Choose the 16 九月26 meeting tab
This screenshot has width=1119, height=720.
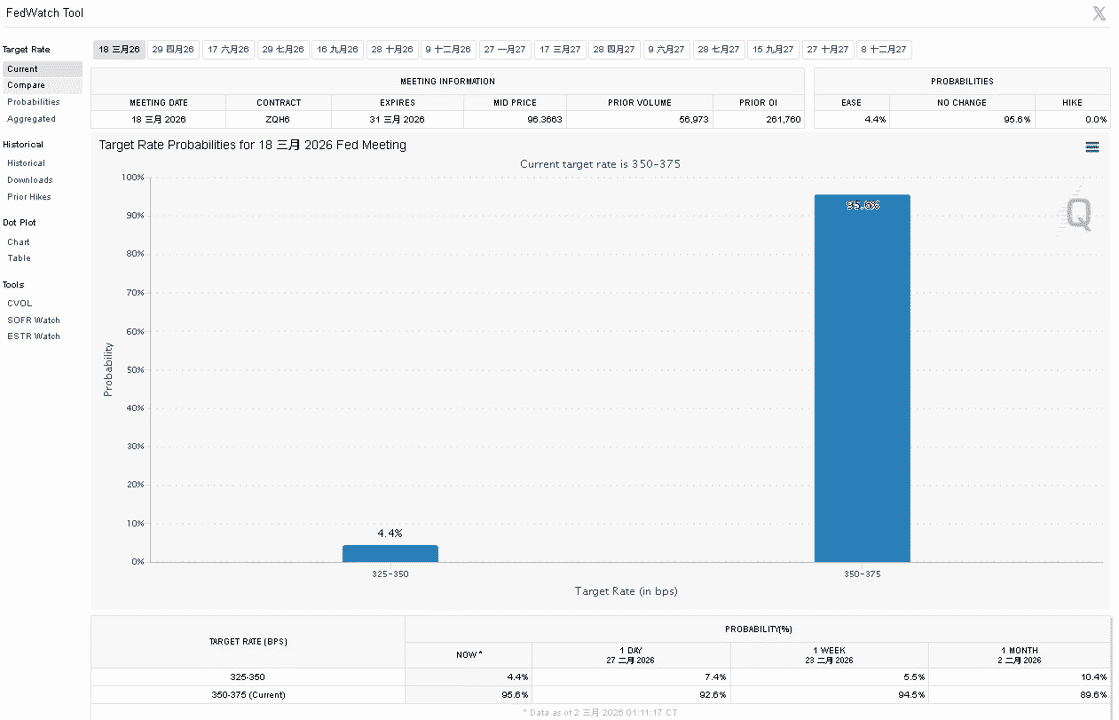point(338,49)
